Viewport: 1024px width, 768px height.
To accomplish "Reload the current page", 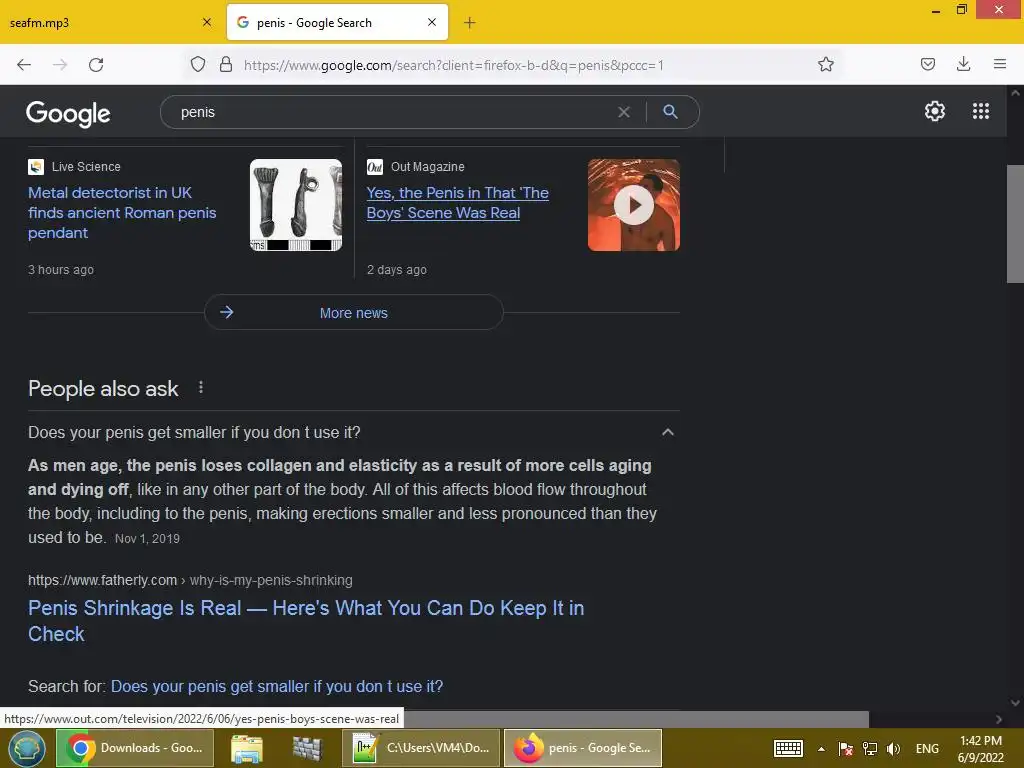I will [x=96, y=65].
